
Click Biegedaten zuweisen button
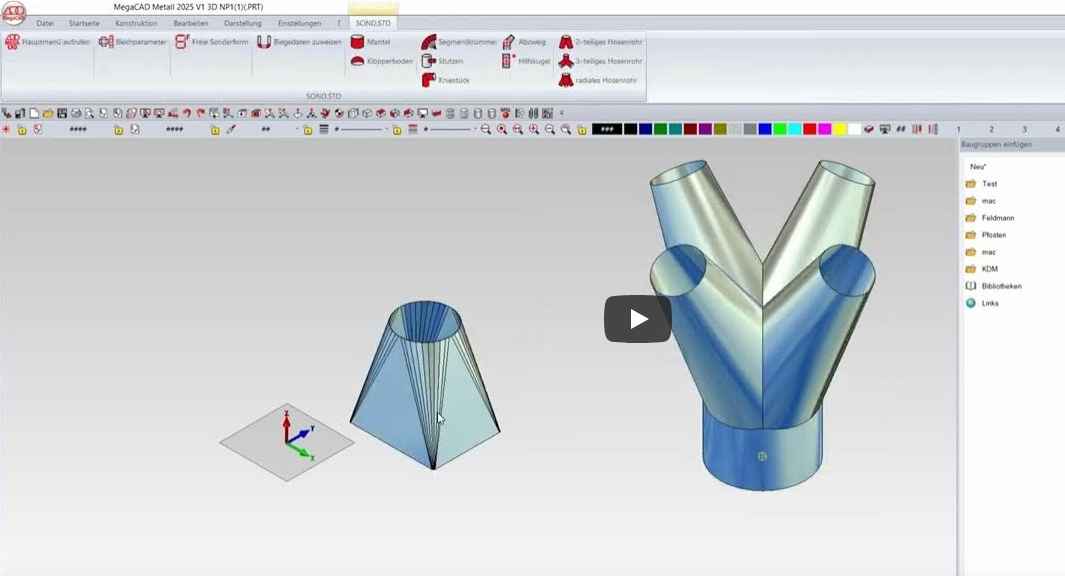[x=300, y=42]
